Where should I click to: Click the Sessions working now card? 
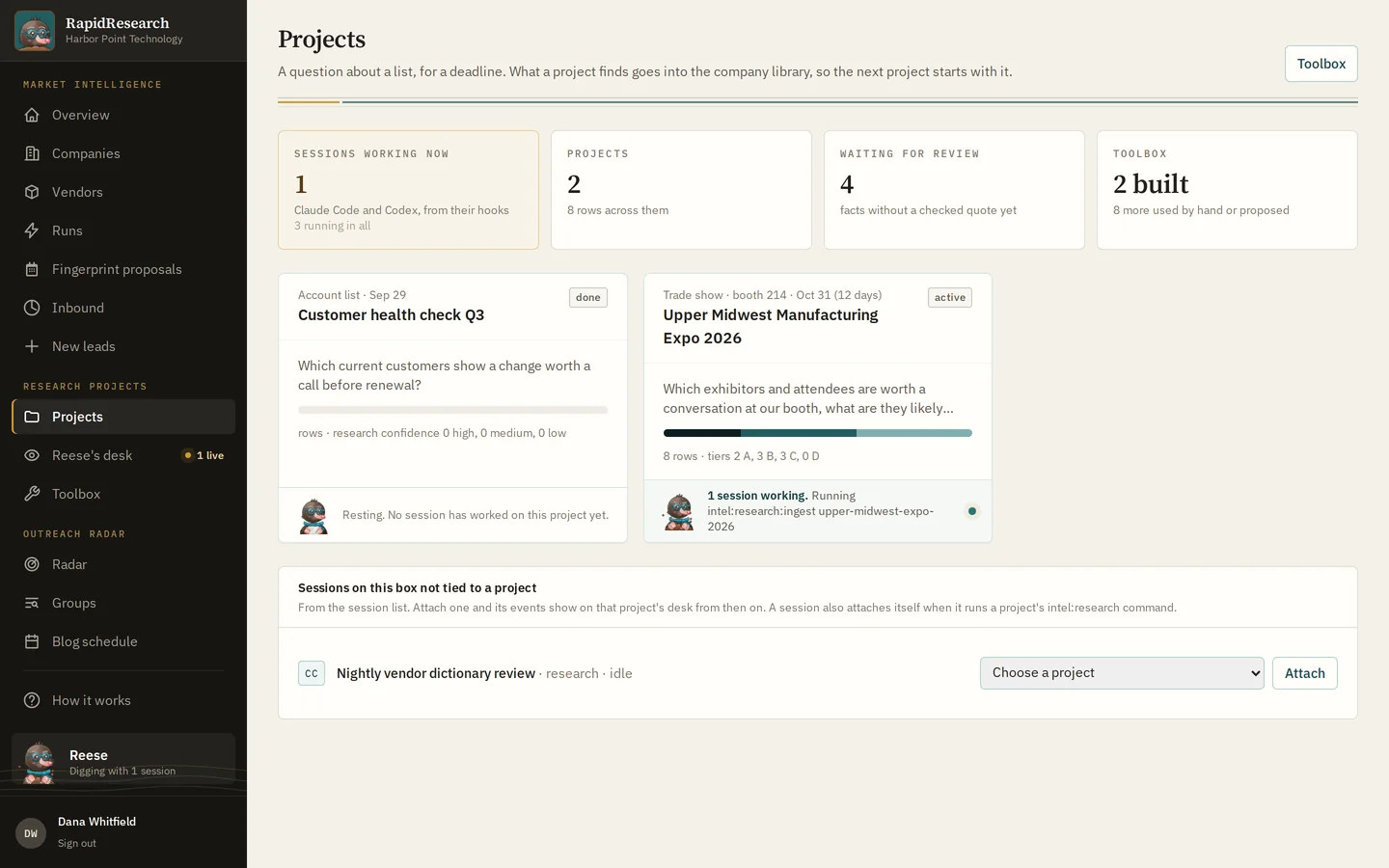pyautogui.click(x=409, y=190)
